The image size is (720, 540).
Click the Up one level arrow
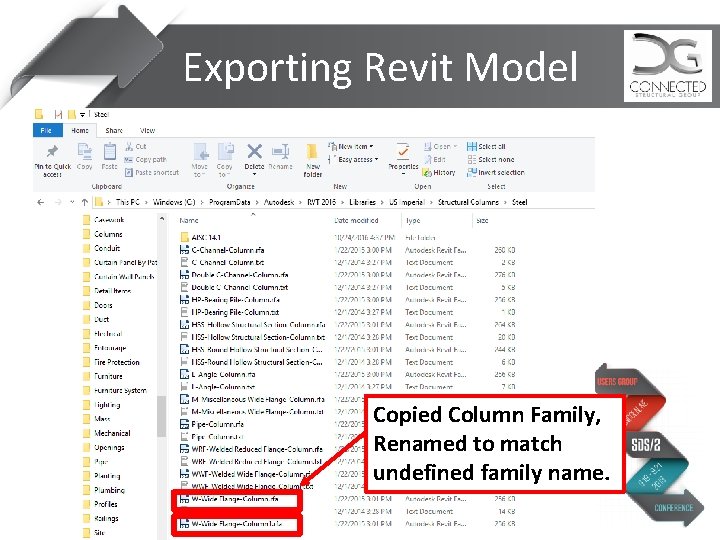(x=84, y=202)
